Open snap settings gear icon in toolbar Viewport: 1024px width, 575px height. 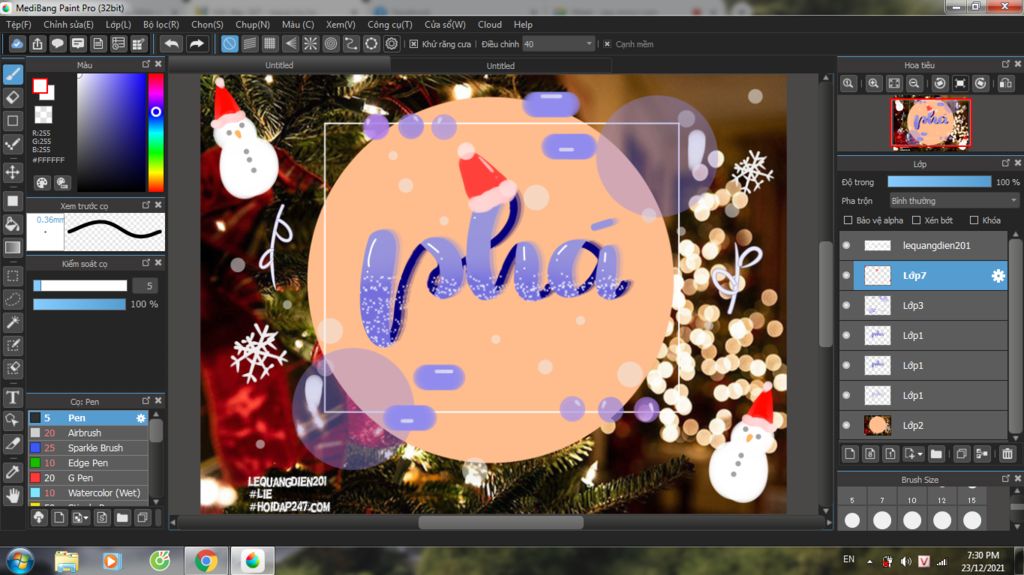391,44
